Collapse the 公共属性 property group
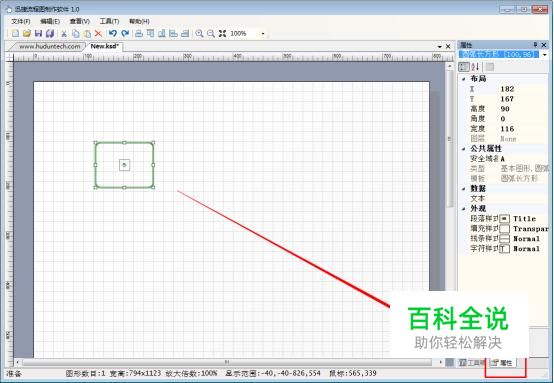This screenshot has height=383, width=554. coord(464,149)
